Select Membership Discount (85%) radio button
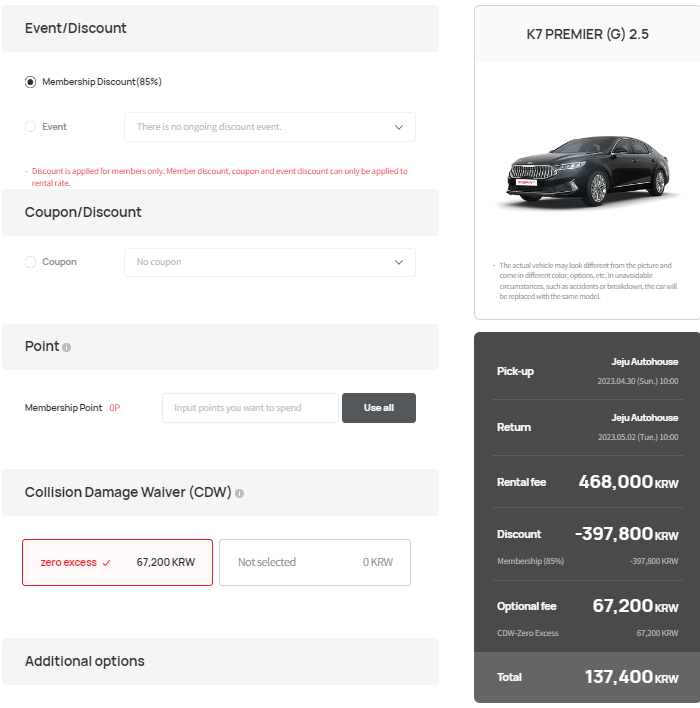 [30, 82]
